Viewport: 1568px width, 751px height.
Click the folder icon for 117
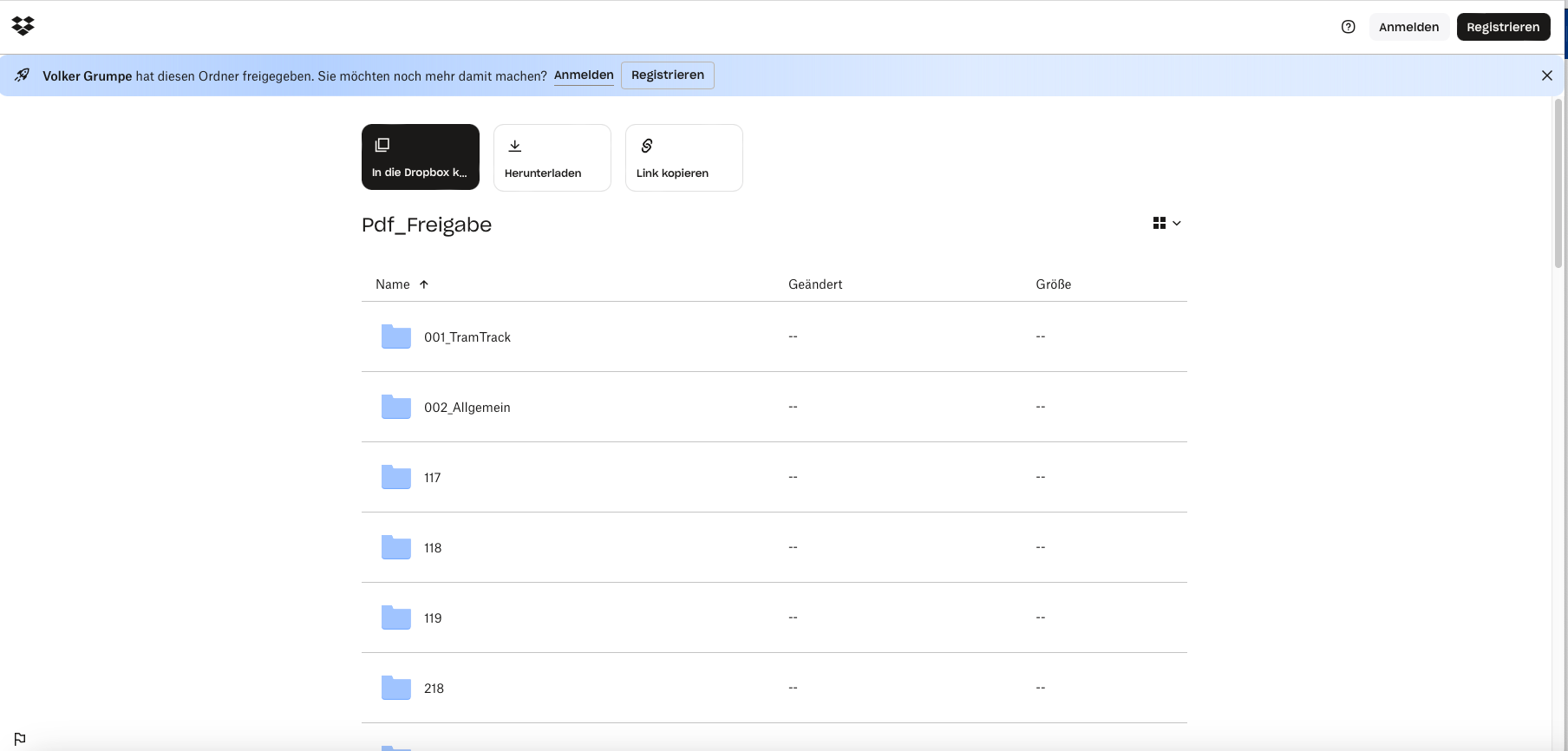tap(396, 477)
